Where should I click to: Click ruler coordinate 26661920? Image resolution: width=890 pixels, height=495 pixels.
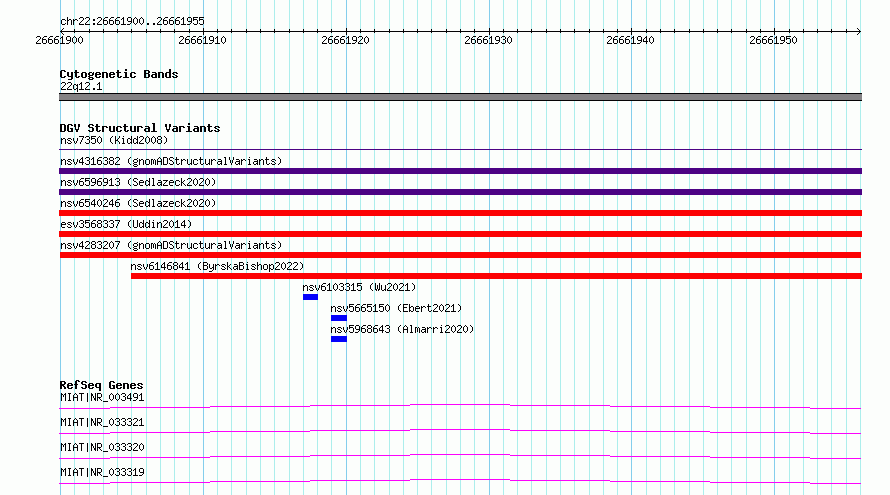(346, 40)
